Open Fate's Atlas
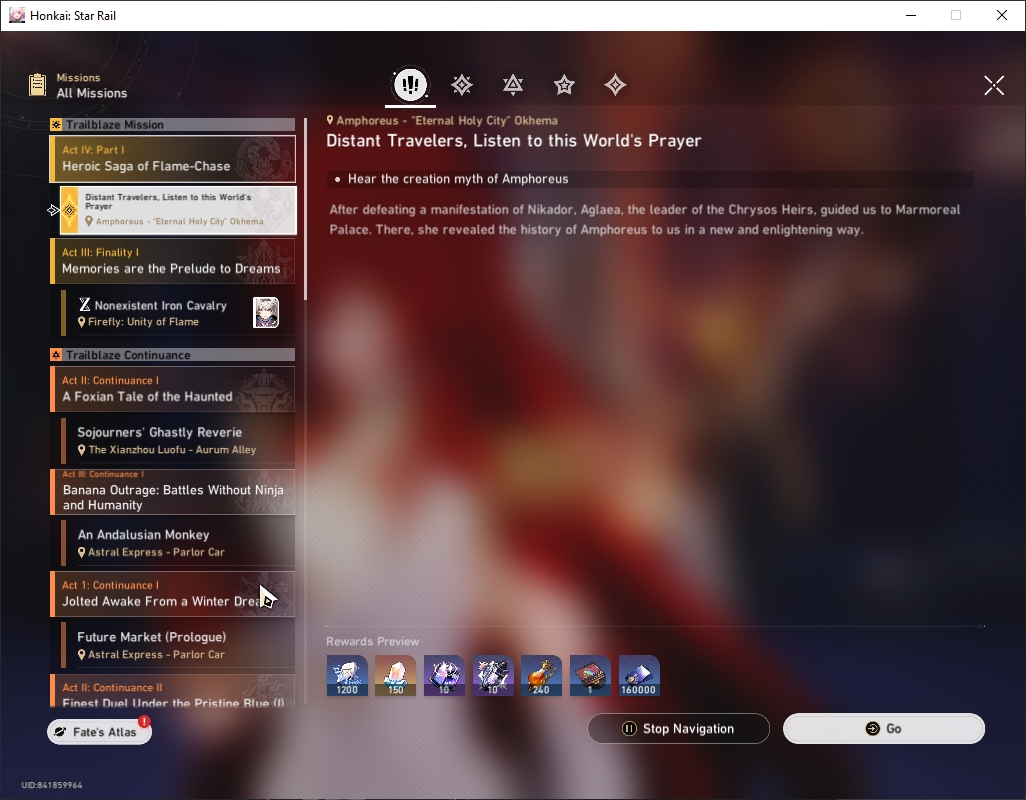This screenshot has width=1026, height=800. click(99, 731)
